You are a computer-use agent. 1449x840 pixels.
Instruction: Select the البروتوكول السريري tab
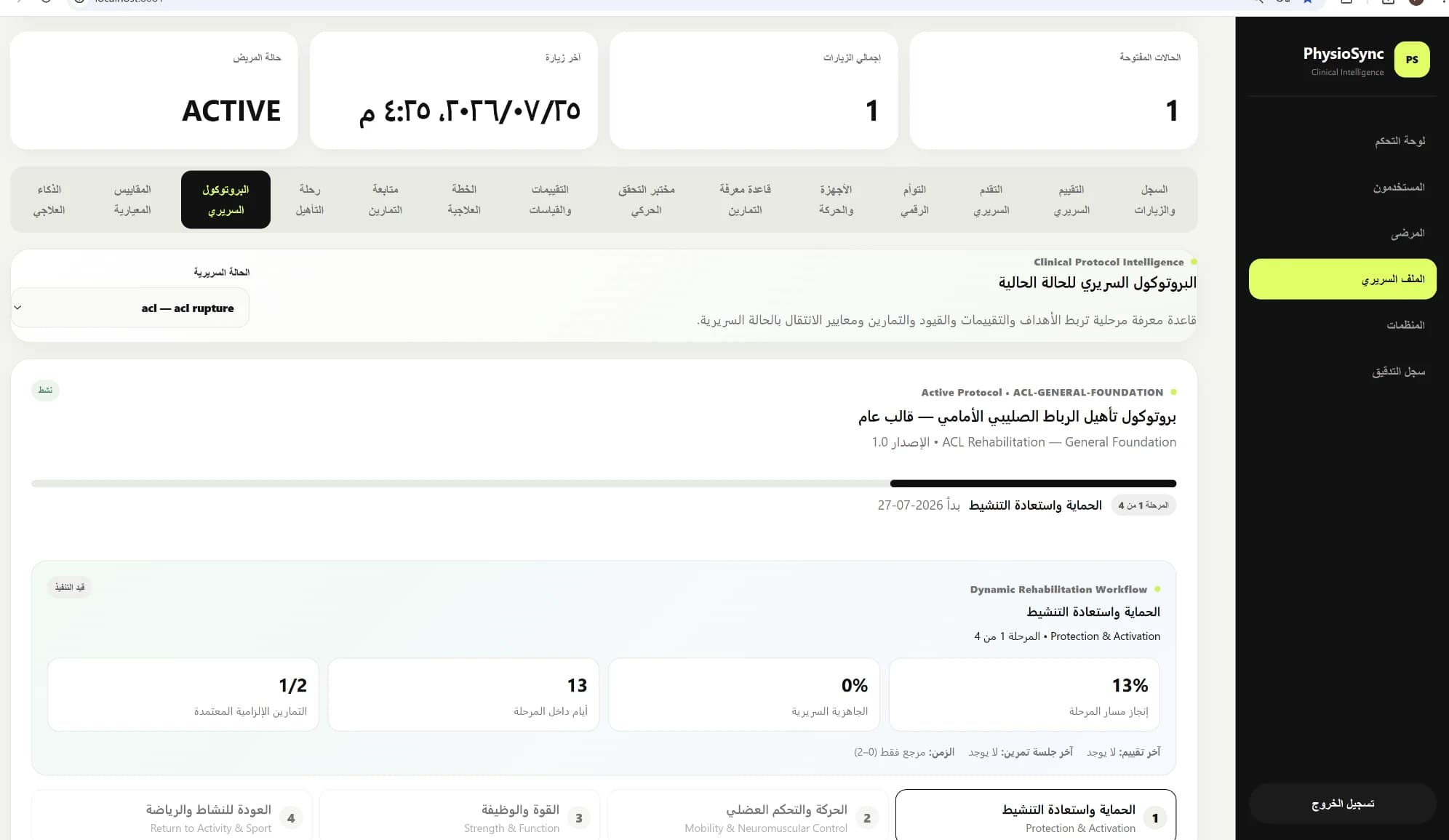point(225,200)
